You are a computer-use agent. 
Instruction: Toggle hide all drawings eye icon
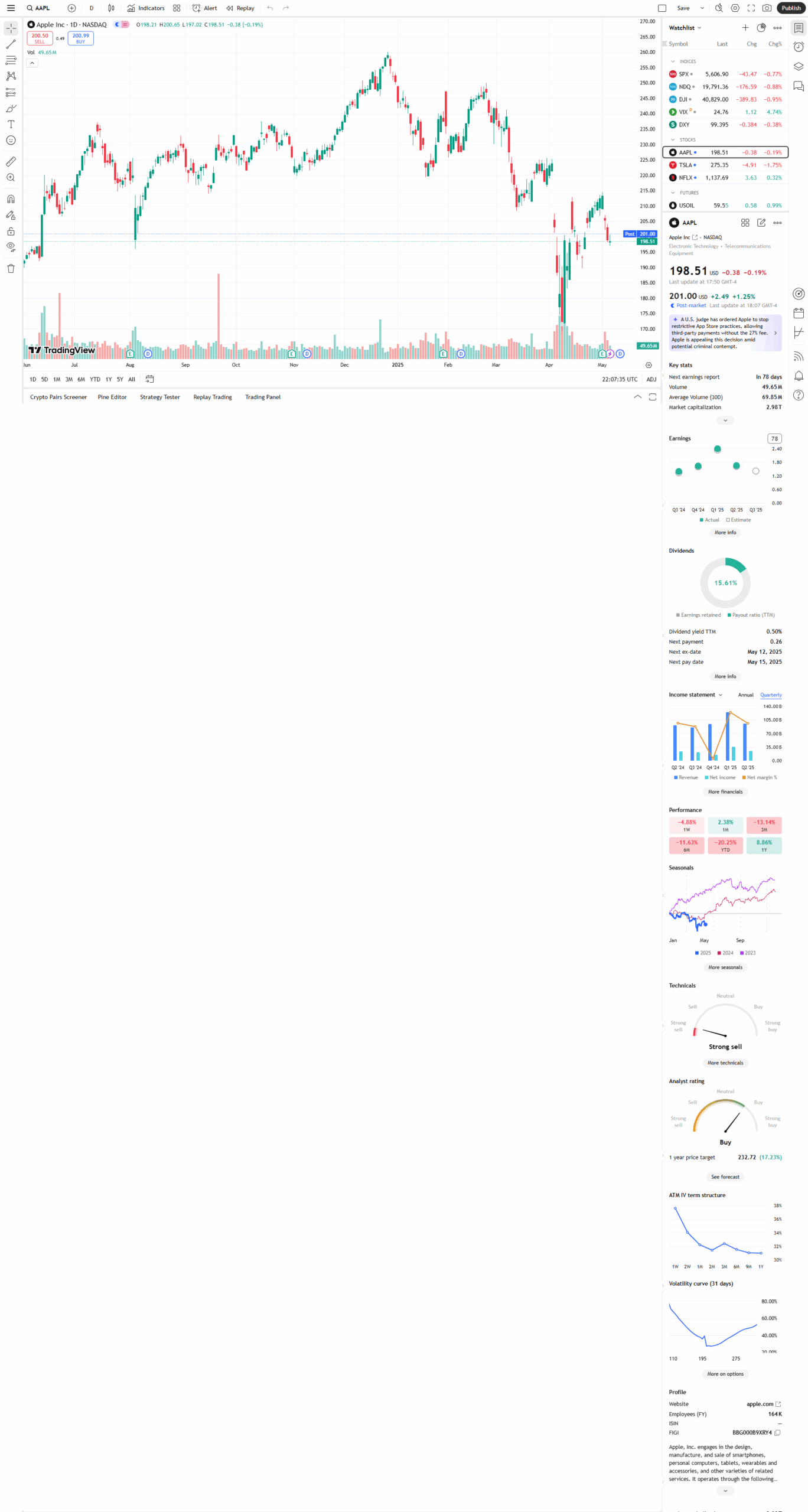(x=11, y=247)
